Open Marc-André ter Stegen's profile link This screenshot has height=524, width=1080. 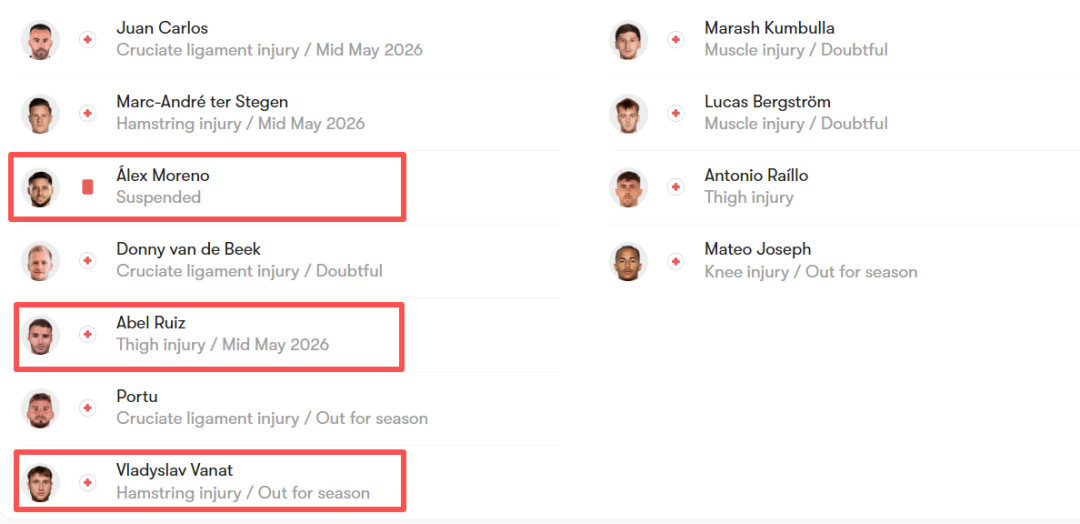[202, 102]
